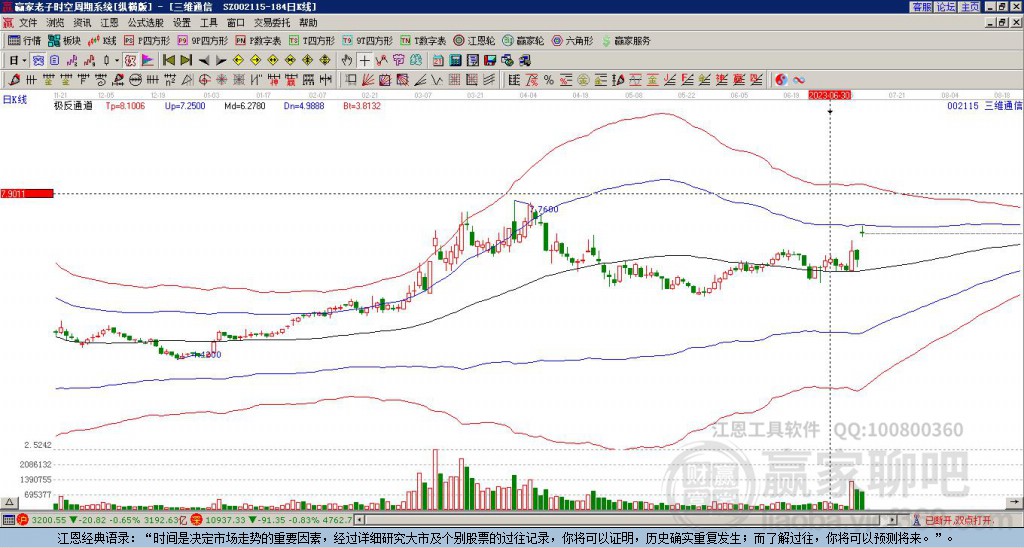
Task: Click the red pen drawing tool
Action: tap(14, 80)
